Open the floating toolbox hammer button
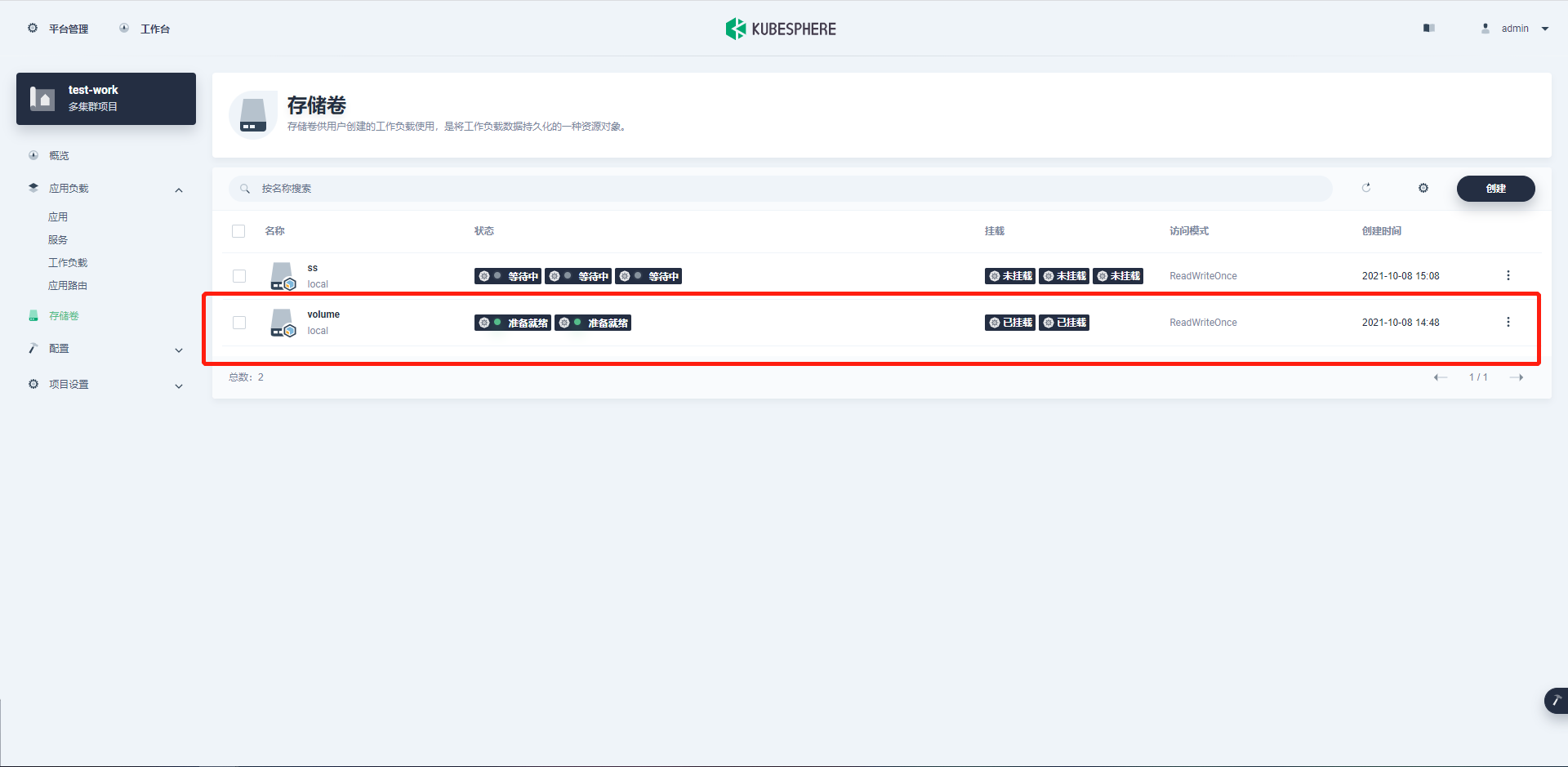Screen dimensions: 1568x767 [1557, 701]
